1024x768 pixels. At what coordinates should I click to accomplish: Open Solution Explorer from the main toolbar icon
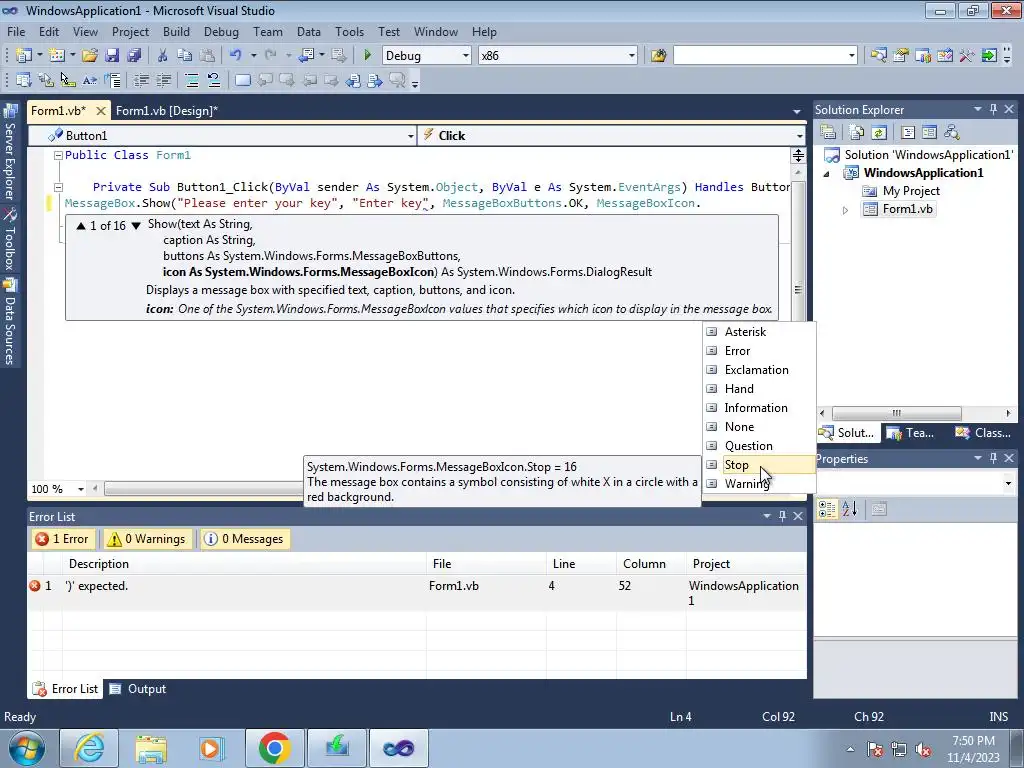[x=878, y=56]
